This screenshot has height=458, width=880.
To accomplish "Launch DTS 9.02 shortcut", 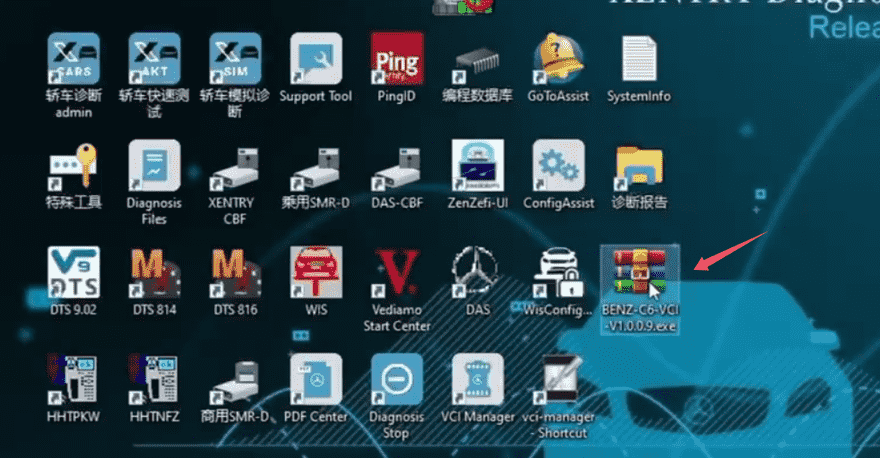I will pyautogui.click(x=74, y=272).
